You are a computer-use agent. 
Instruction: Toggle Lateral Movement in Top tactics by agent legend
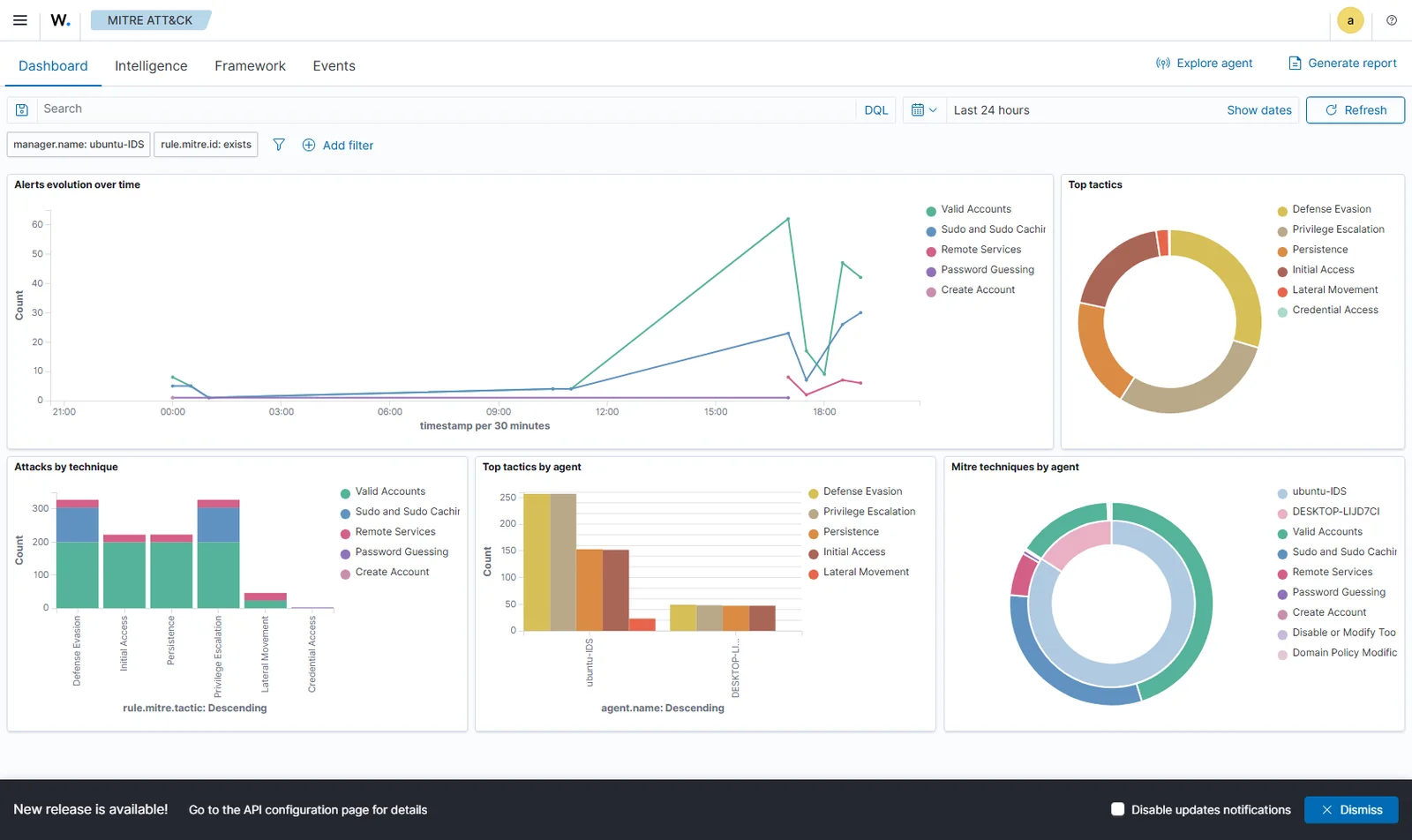point(858,573)
